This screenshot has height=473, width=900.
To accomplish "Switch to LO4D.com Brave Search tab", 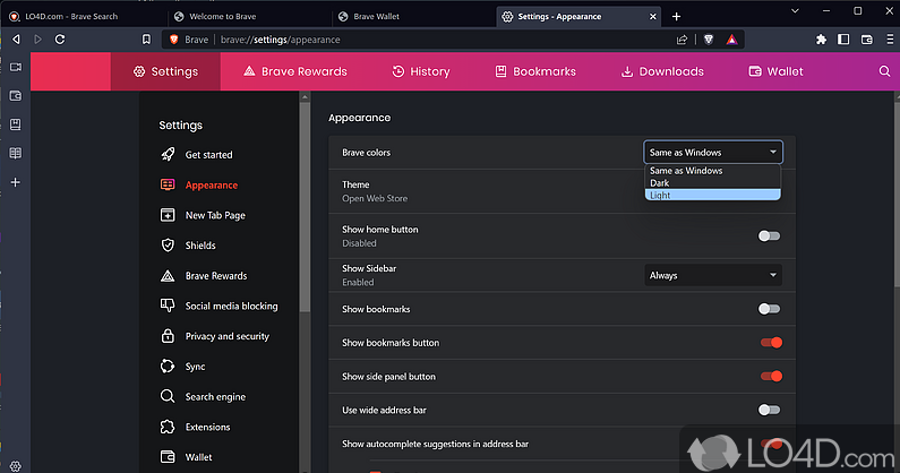I will [84, 16].
